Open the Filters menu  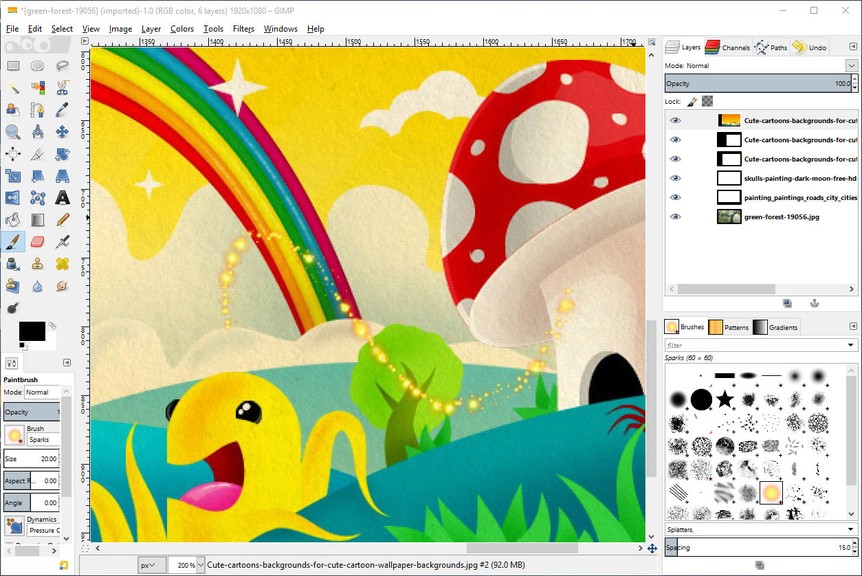243,29
